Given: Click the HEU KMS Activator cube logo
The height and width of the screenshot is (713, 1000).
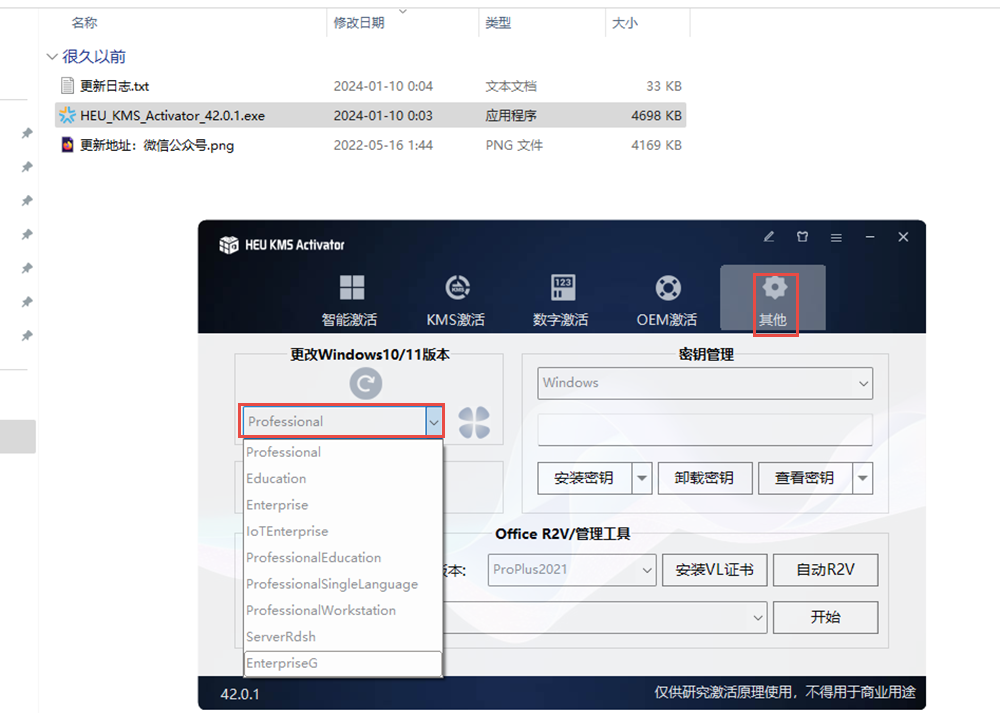Looking at the screenshot, I should tap(228, 245).
